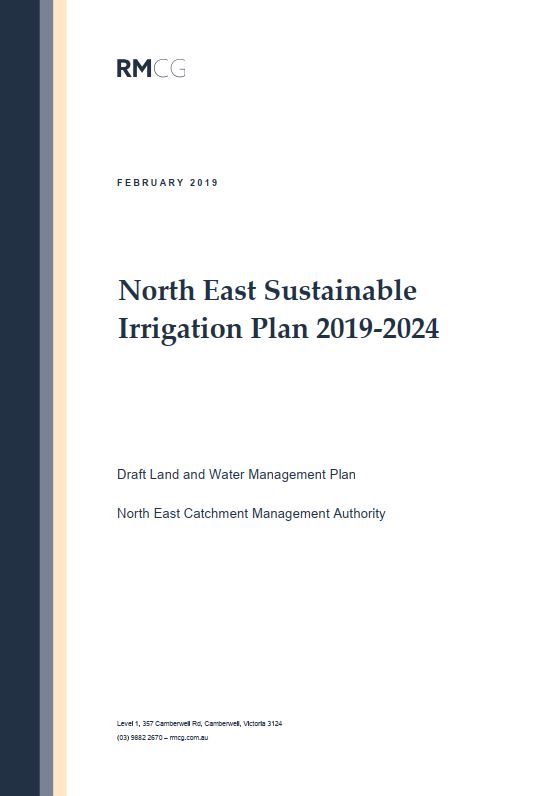Click the word "FEBRUARY" in the date
The width and height of the screenshot is (556, 796).
coord(150,183)
